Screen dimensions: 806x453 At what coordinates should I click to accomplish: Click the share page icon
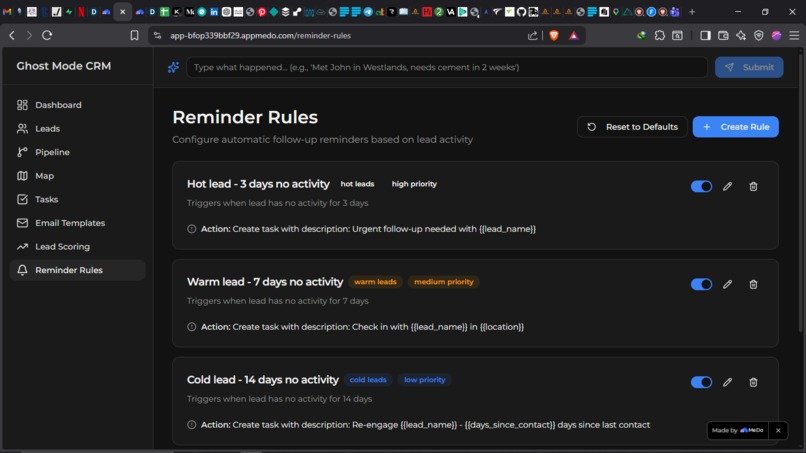(533, 35)
